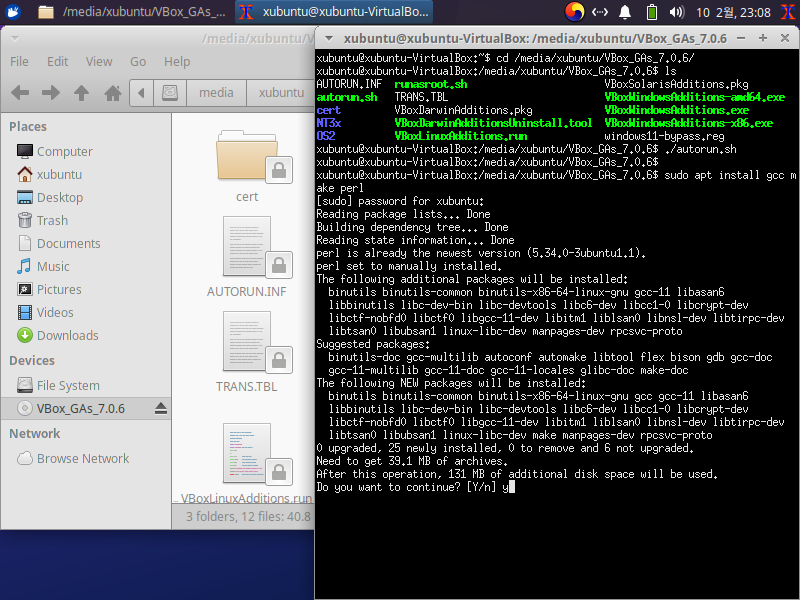Screen dimensions: 800x600
Task: Click the battery status tray icon
Action: point(652,12)
